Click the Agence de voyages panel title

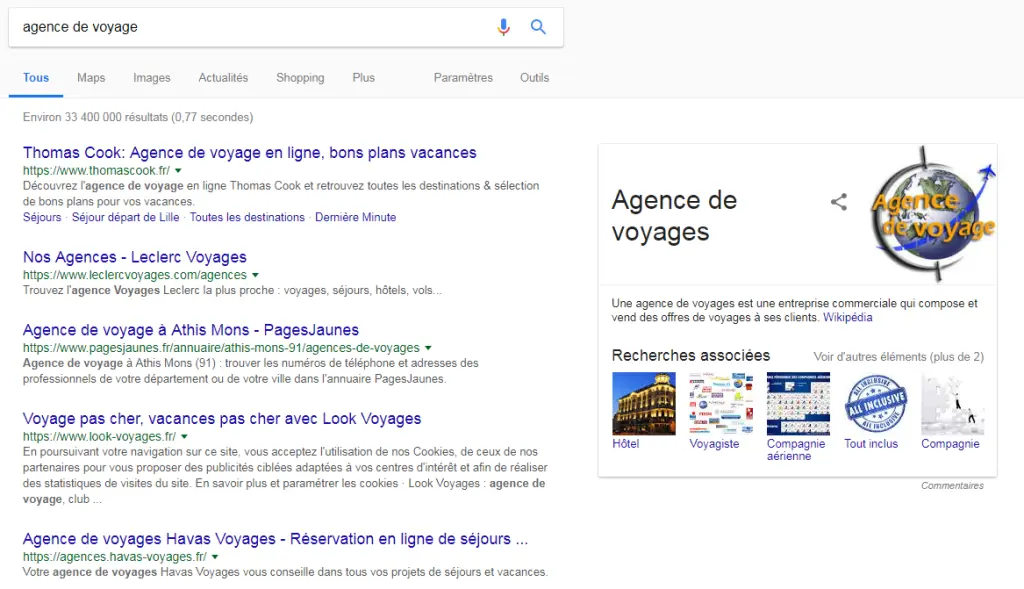point(674,215)
